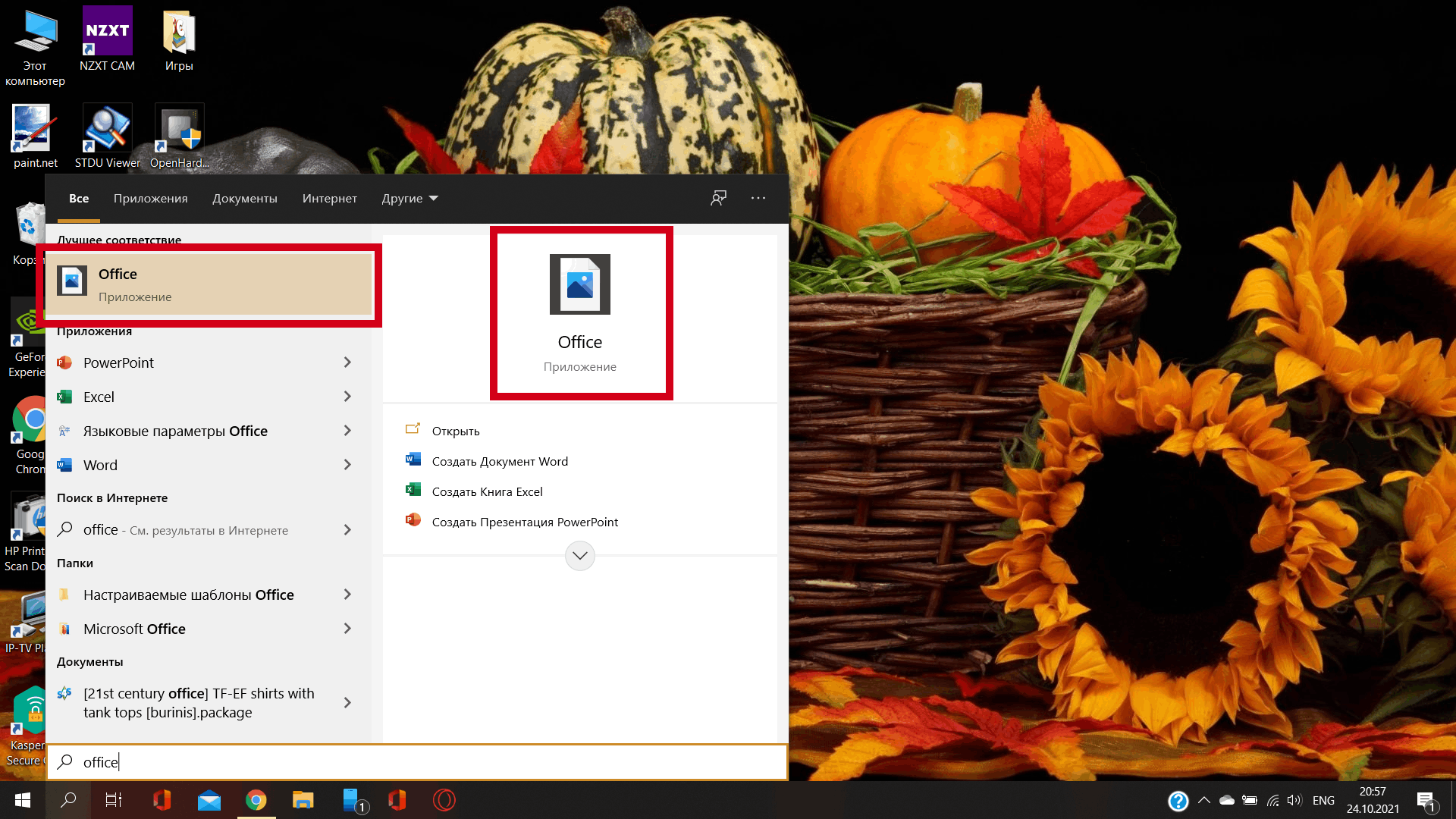Select Игры desktop folder

pos(179,41)
